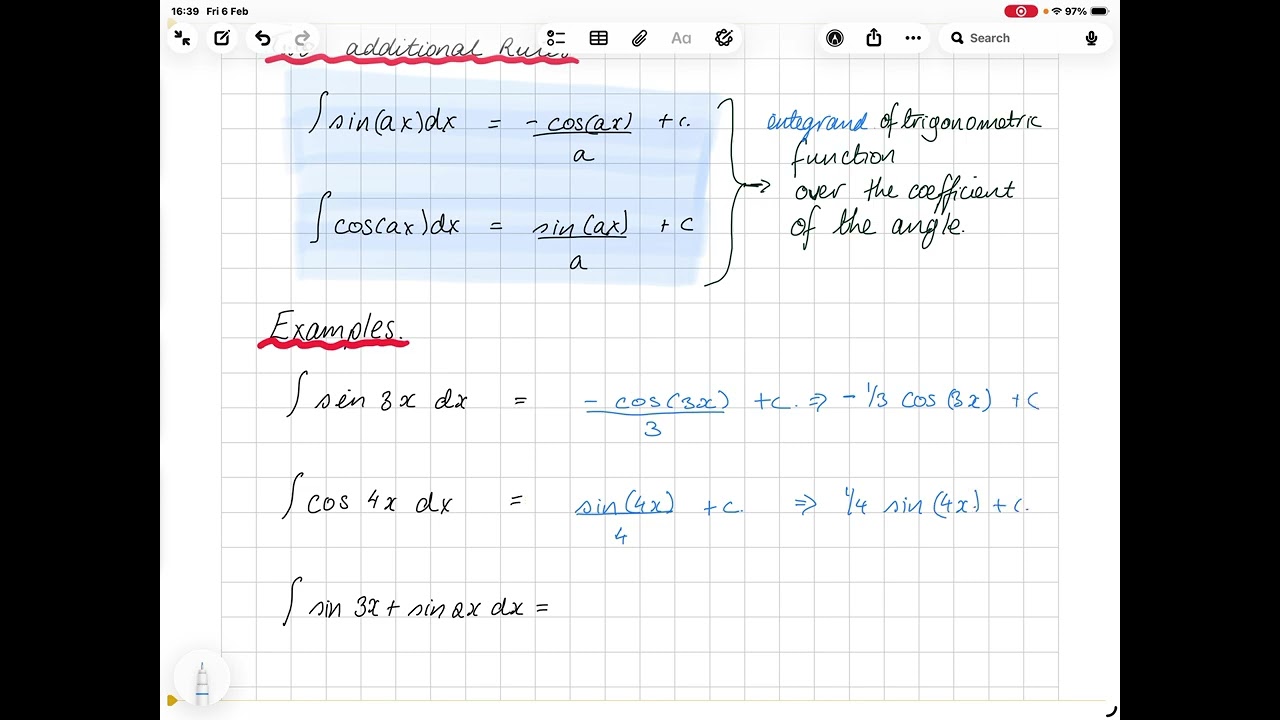Undo the last stroke
The image size is (1280, 720).
262,38
